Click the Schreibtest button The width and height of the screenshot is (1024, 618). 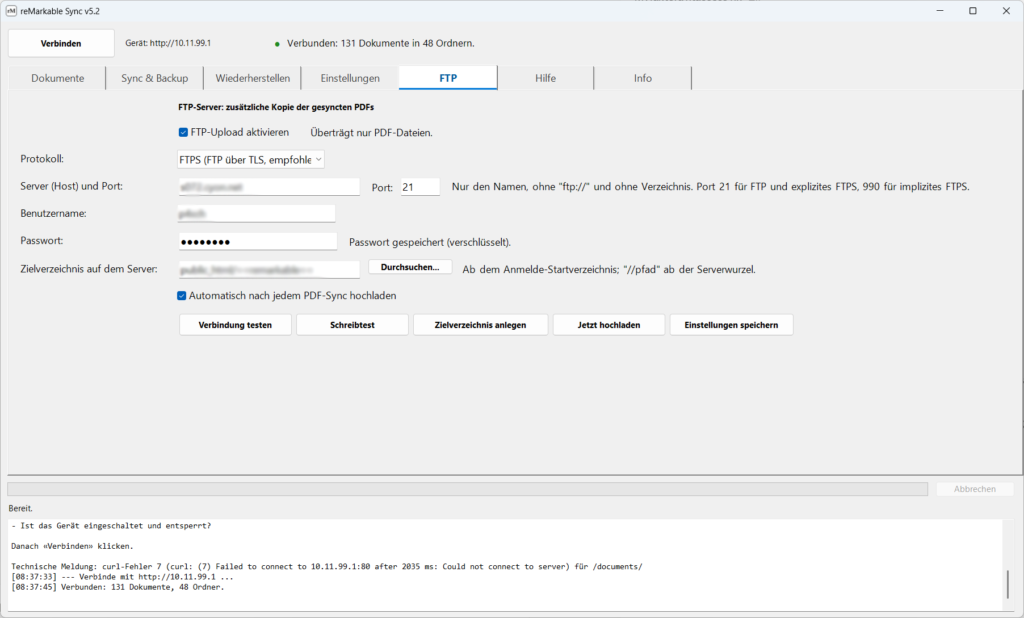352,325
